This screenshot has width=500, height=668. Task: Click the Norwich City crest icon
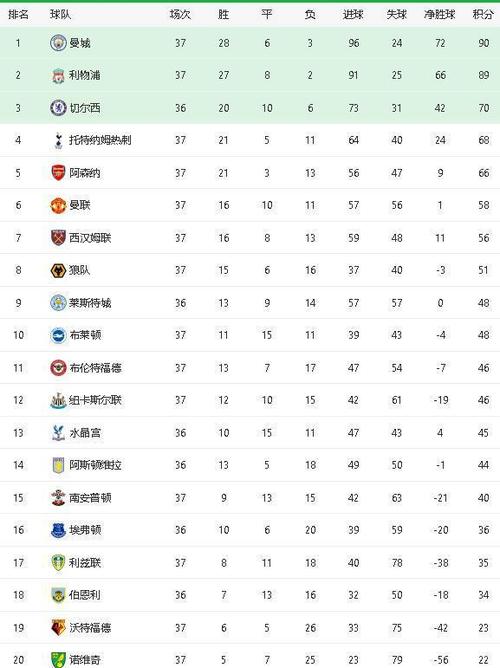[x=58, y=660]
